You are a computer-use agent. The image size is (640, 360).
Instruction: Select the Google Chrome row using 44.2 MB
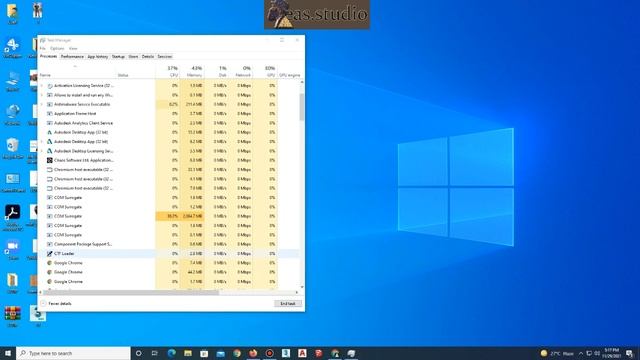pyautogui.click(x=169, y=272)
